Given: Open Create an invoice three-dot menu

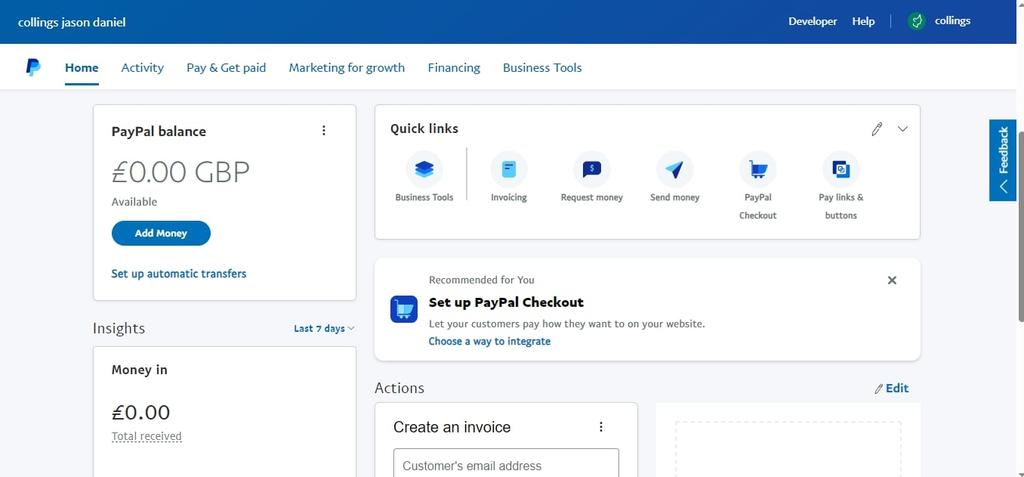Looking at the screenshot, I should tap(601, 427).
